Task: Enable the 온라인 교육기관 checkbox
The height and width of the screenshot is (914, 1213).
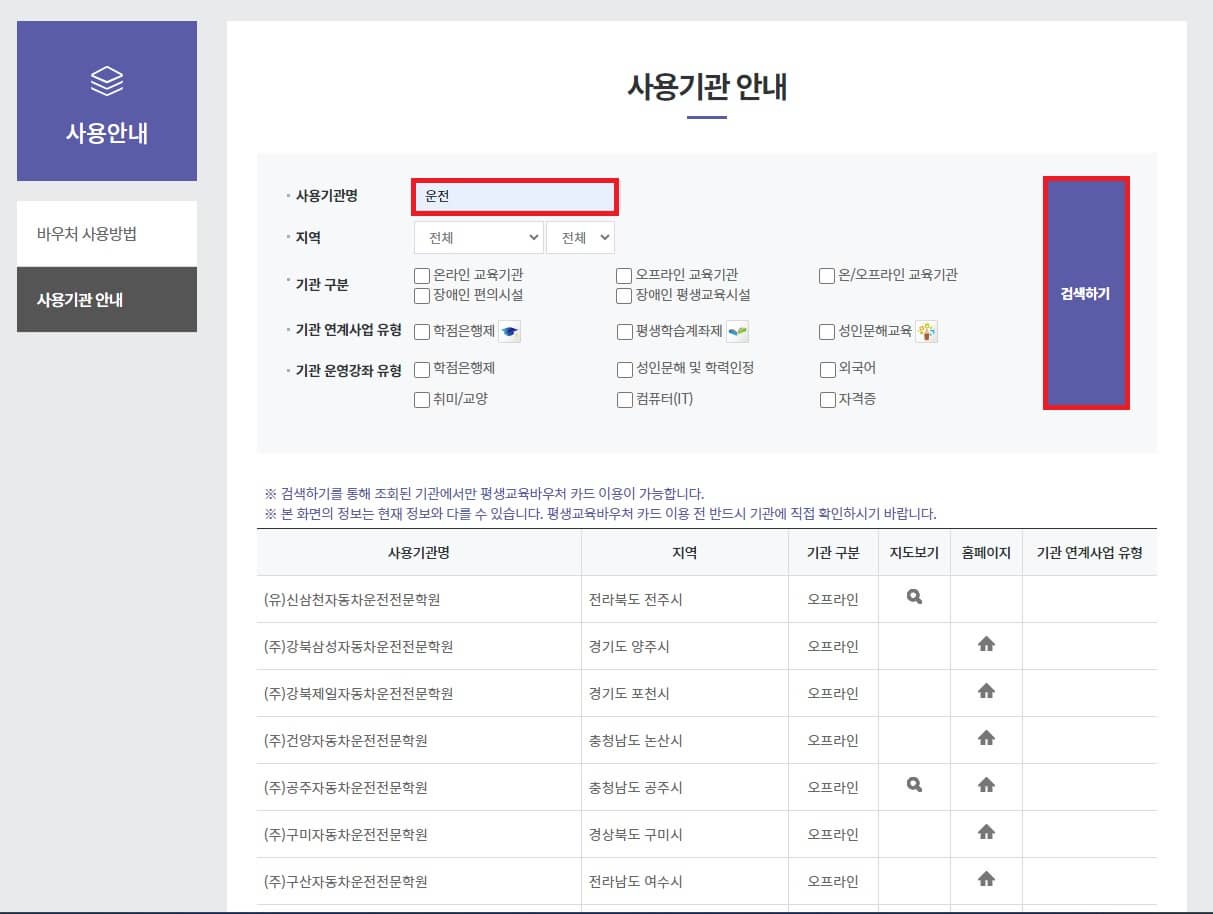Action: [x=421, y=275]
